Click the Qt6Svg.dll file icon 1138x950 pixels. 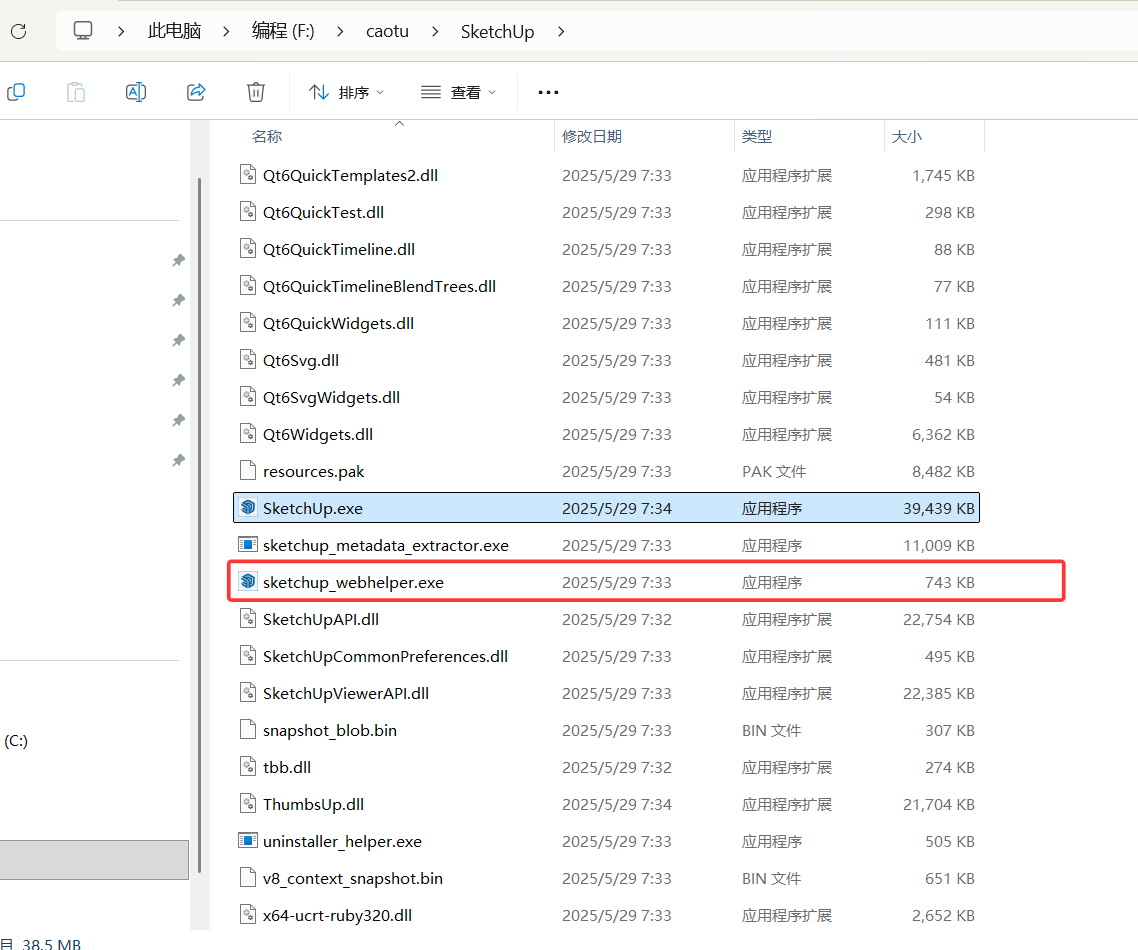pyautogui.click(x=248, y=359)
